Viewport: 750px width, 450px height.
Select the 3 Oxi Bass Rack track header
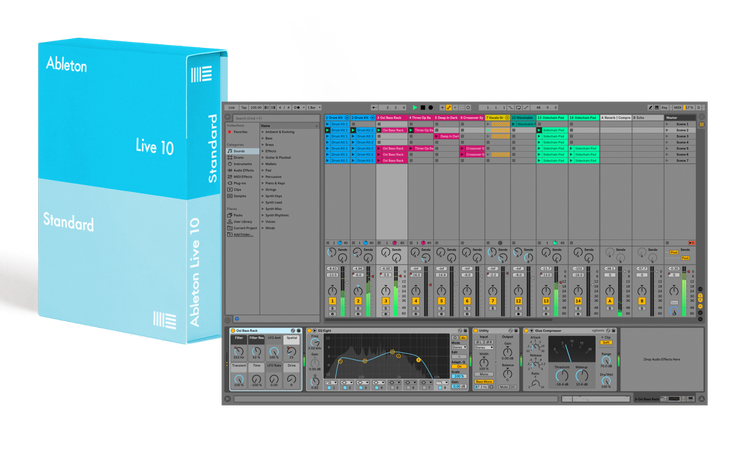pyautogui.click(x=391, y=118)
